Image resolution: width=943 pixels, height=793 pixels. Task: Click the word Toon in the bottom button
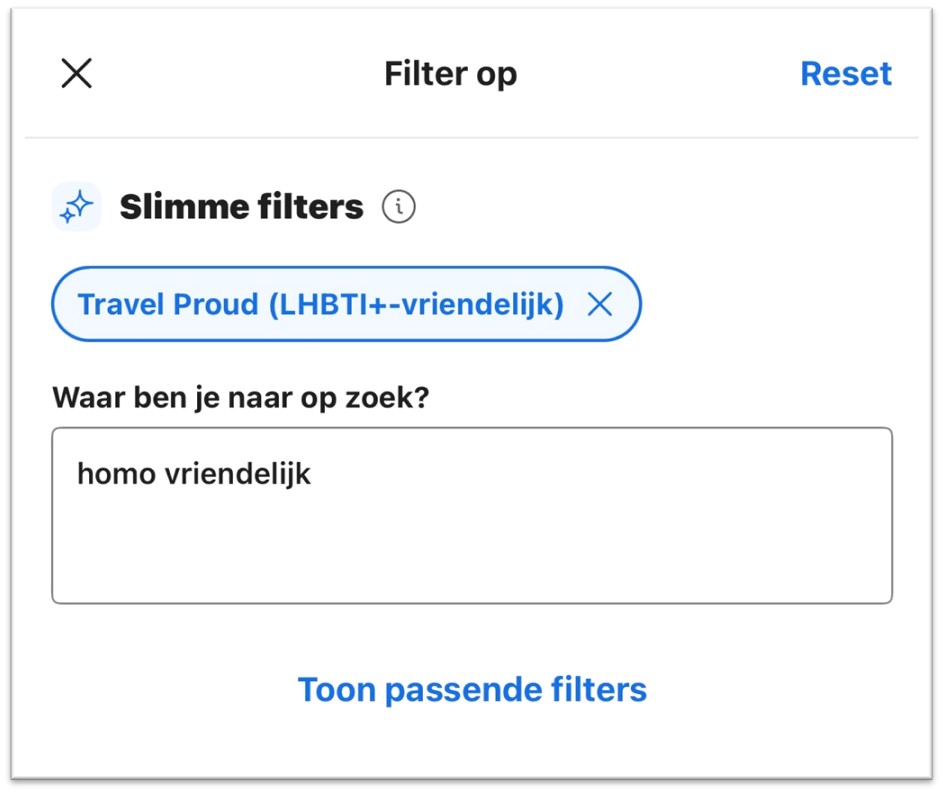click(337, 689)
